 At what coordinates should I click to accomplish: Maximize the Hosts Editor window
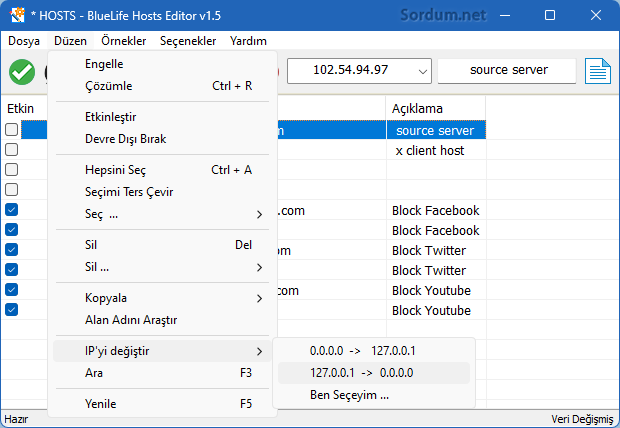(550, 15)
